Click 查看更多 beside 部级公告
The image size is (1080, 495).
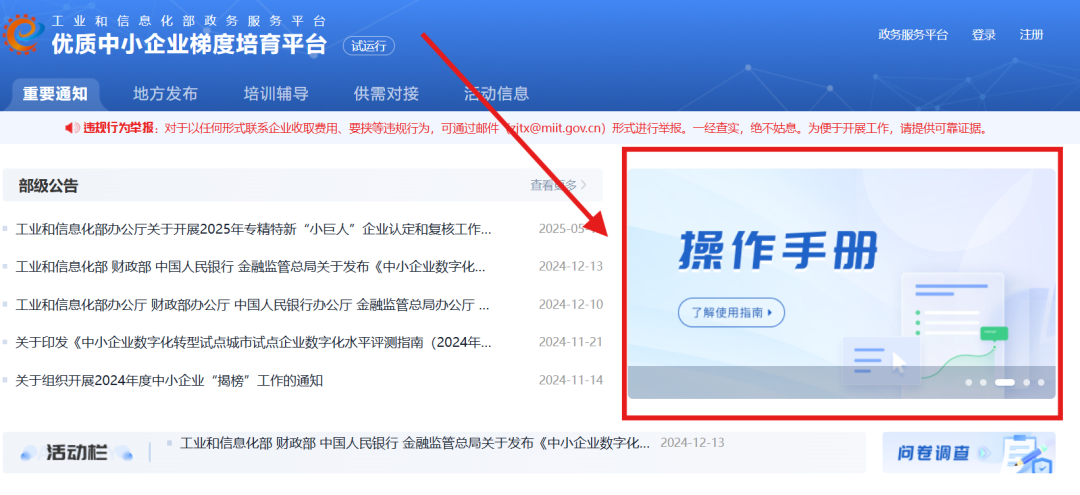point(558,185)
